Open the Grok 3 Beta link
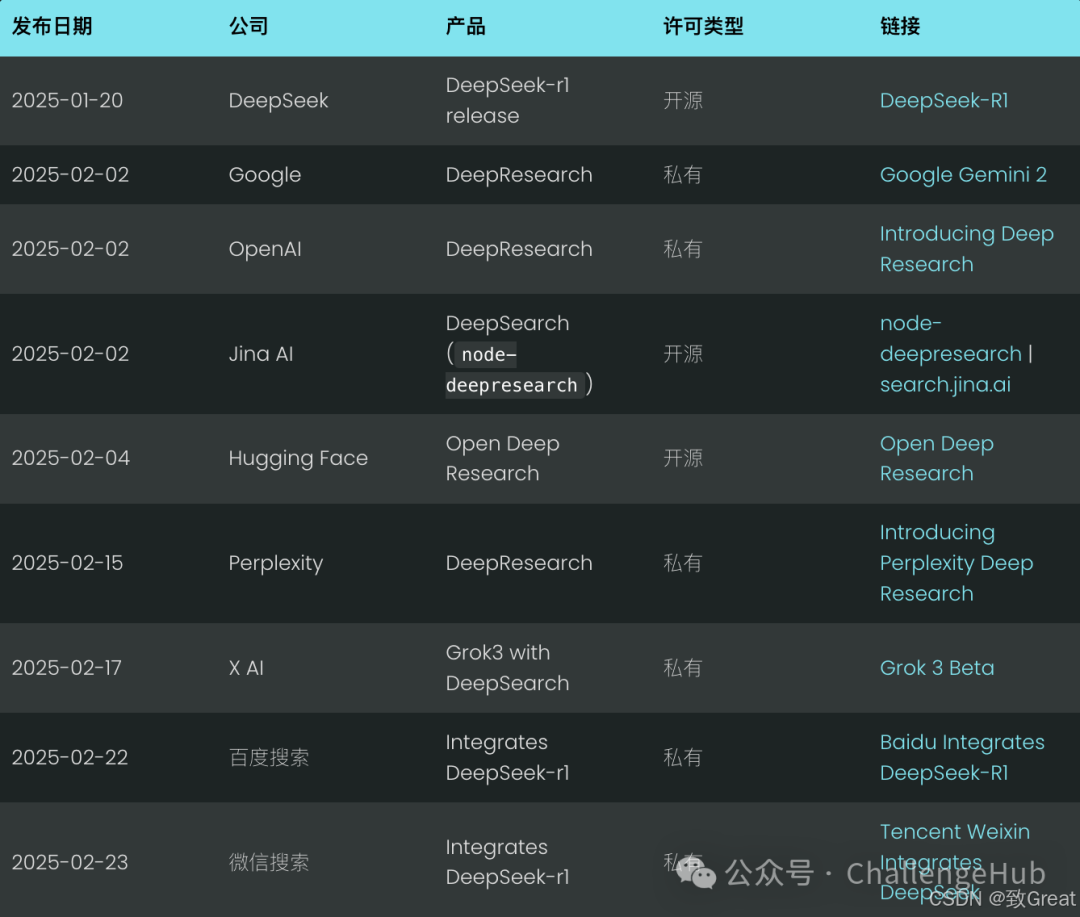 point(936,667)
